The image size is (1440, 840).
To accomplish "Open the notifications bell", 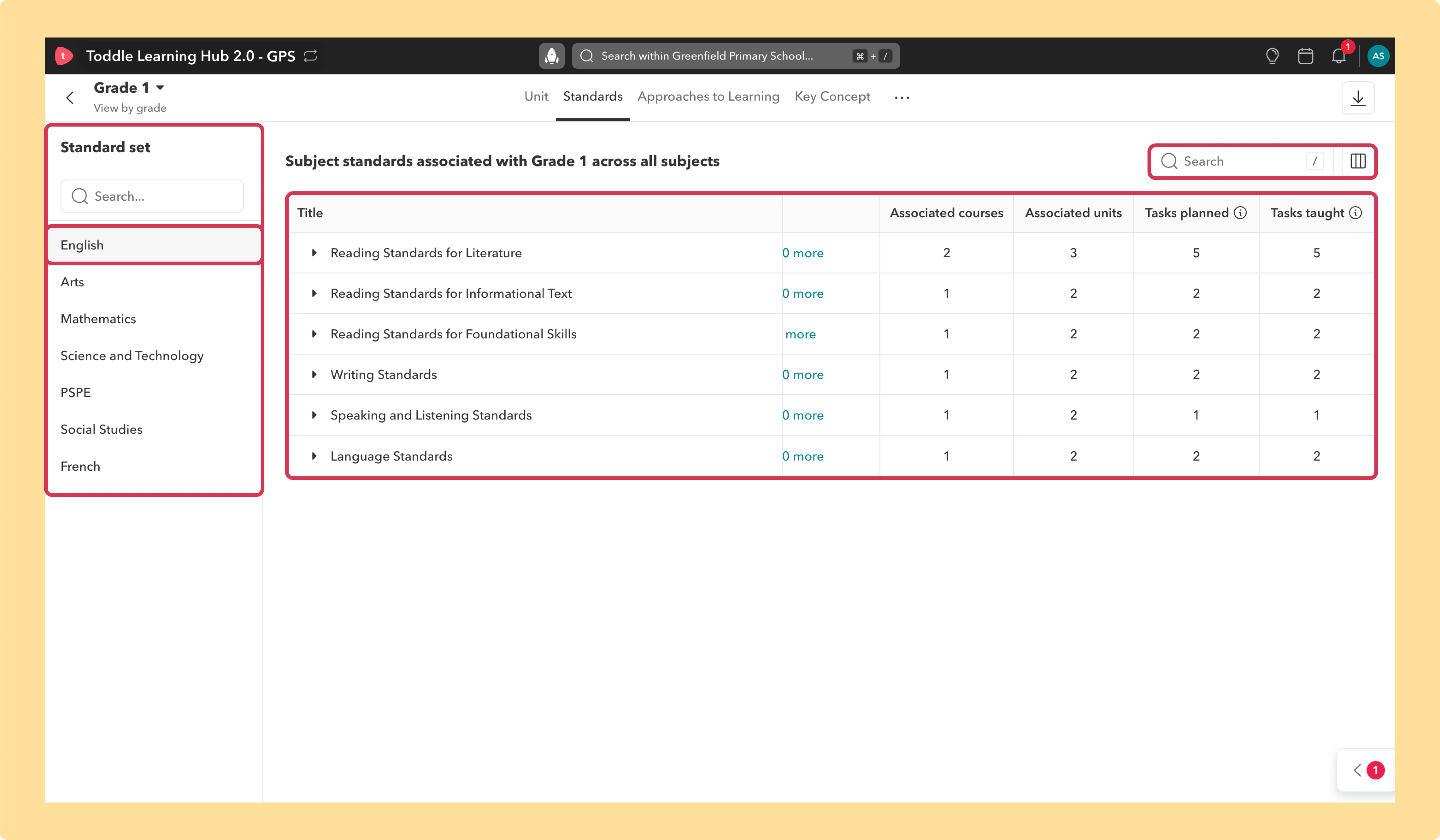I will (1339, 56).
